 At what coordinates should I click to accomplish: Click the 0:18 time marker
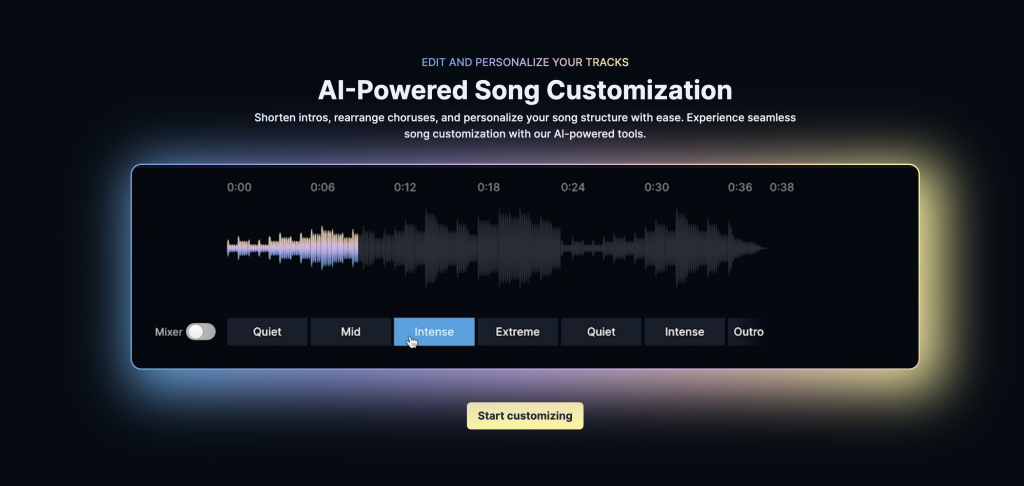tap(488, 187)
